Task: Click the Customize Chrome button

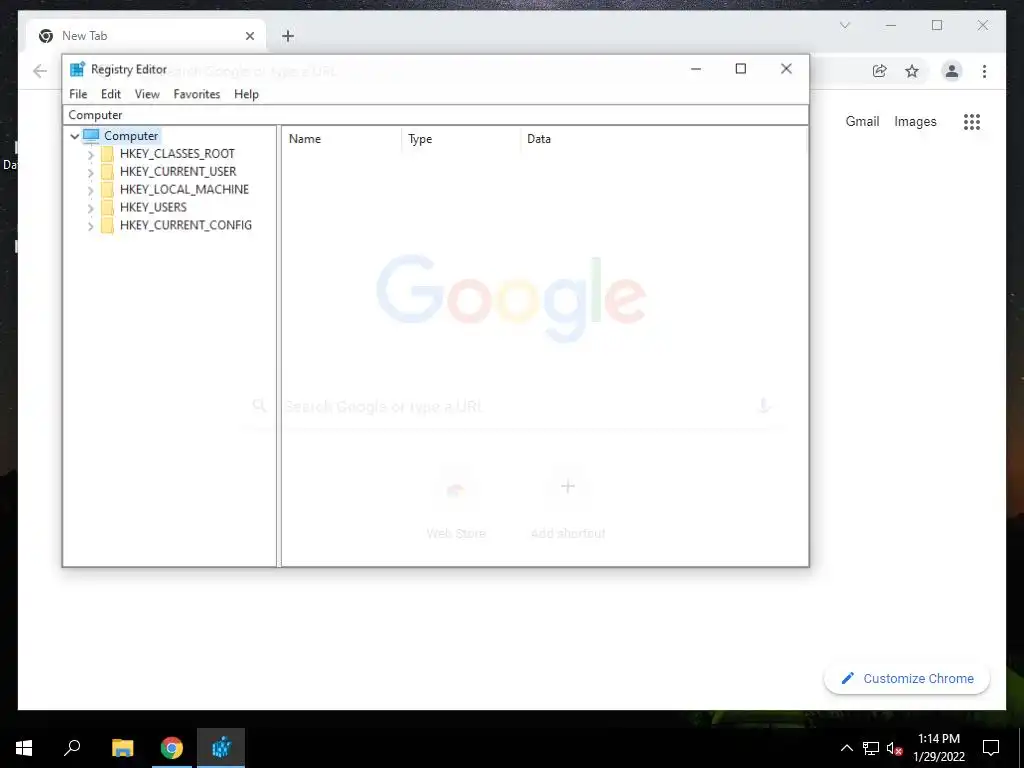Action: [907, 679]
